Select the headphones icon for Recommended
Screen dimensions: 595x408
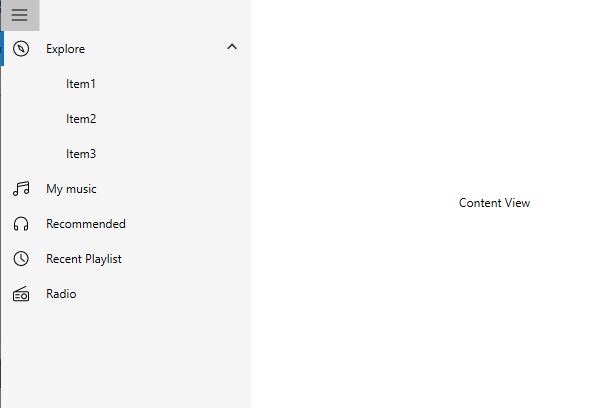coord(21,224)
